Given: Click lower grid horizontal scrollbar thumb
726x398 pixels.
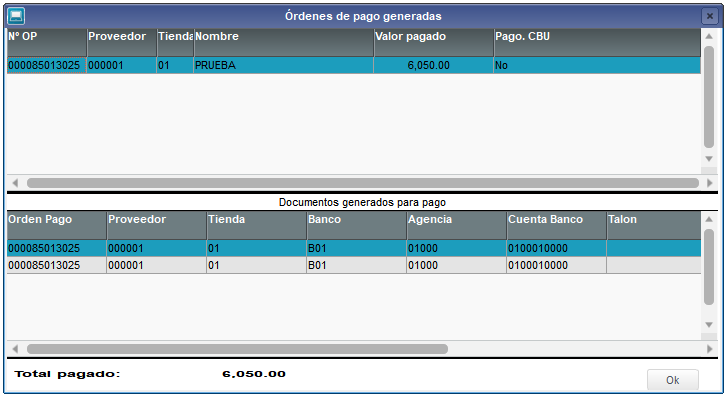Looking at the screenshot, I should click(x=237, y=348).
